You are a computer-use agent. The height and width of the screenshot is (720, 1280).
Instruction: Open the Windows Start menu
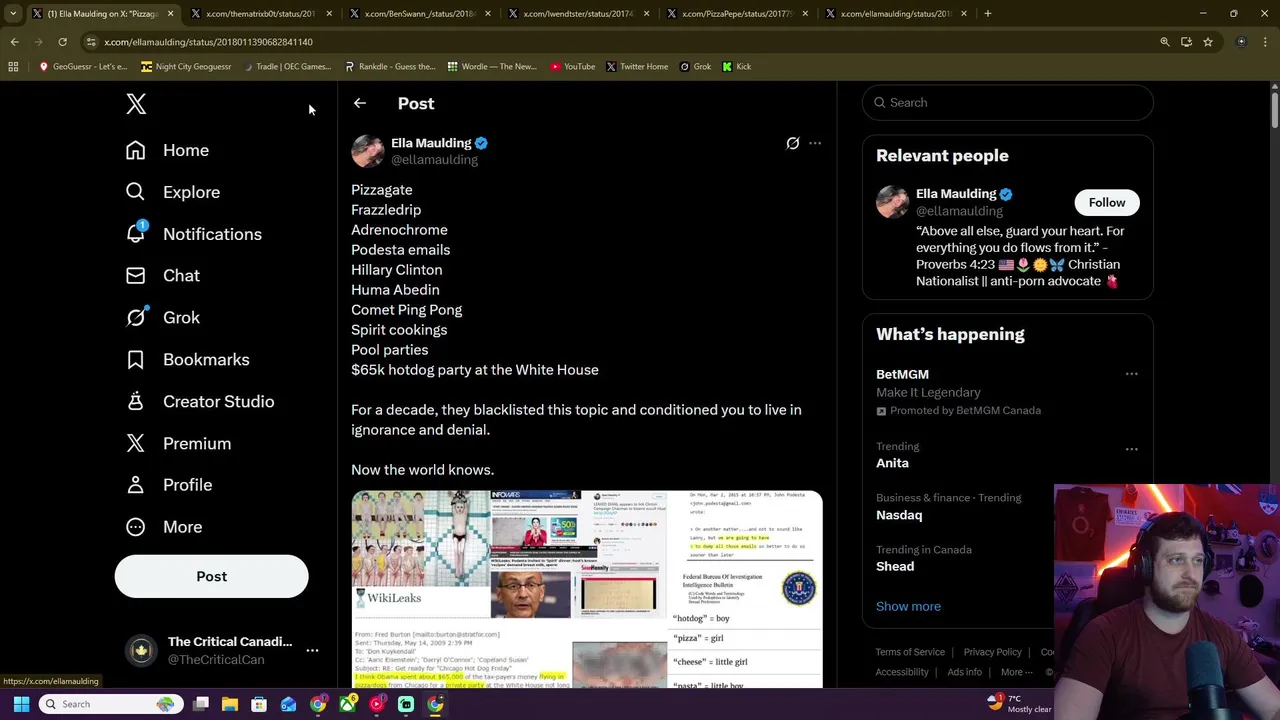click(x=21, y=704)
